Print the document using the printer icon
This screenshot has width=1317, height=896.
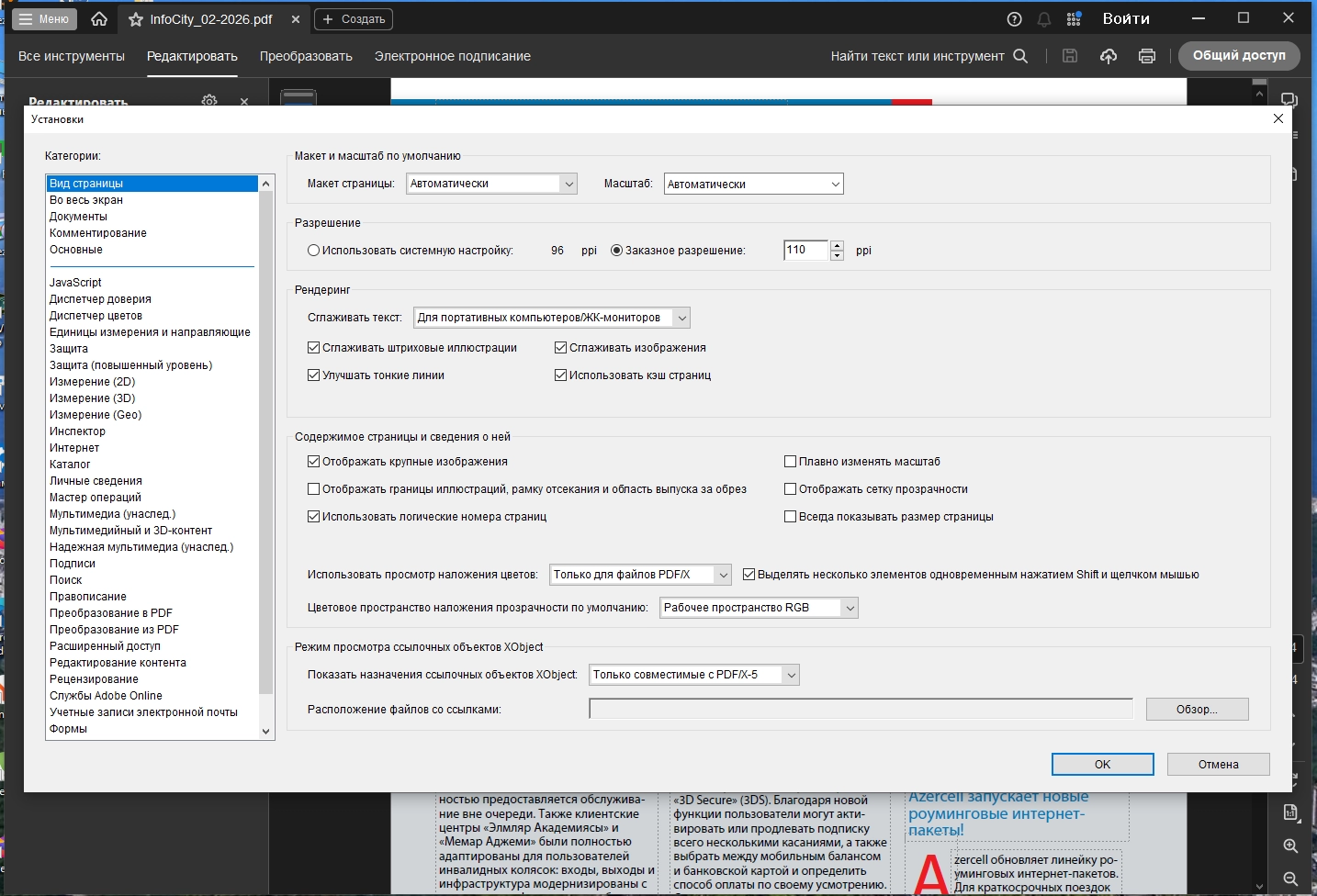(x=1147, y=56)
